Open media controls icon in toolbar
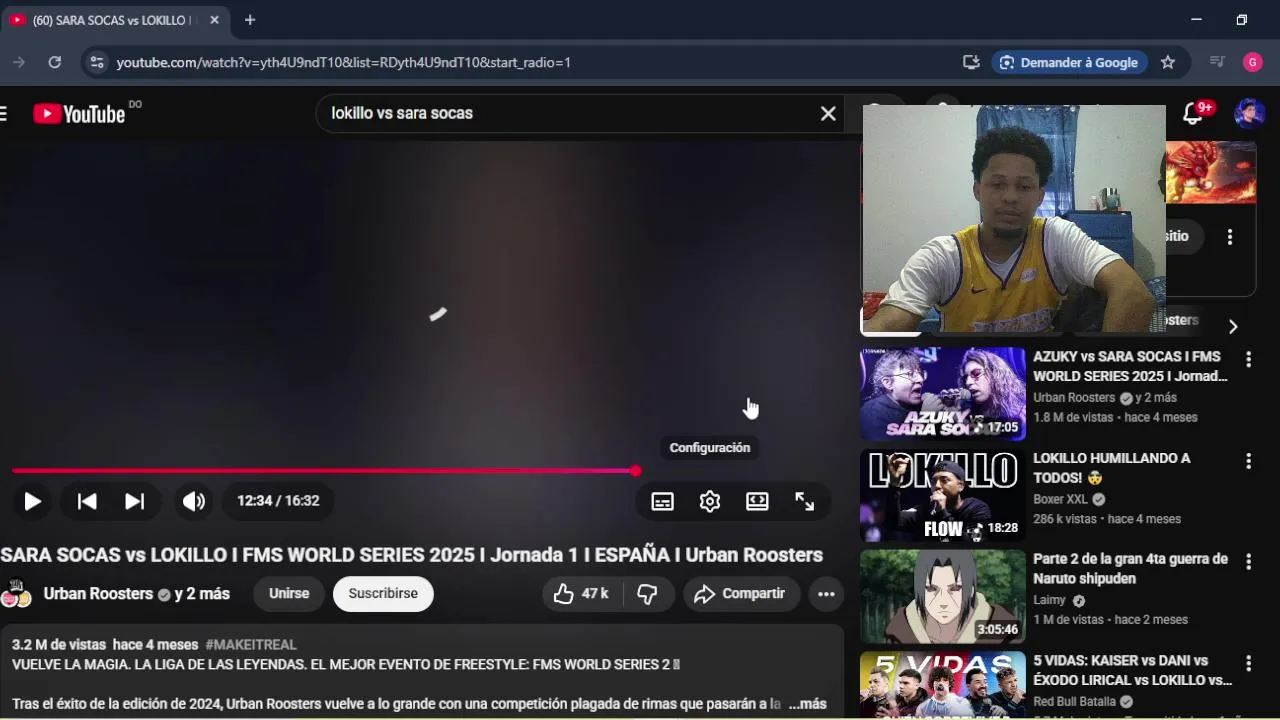This screenshot has width=1280, height=720. (x=1217, y=62)
